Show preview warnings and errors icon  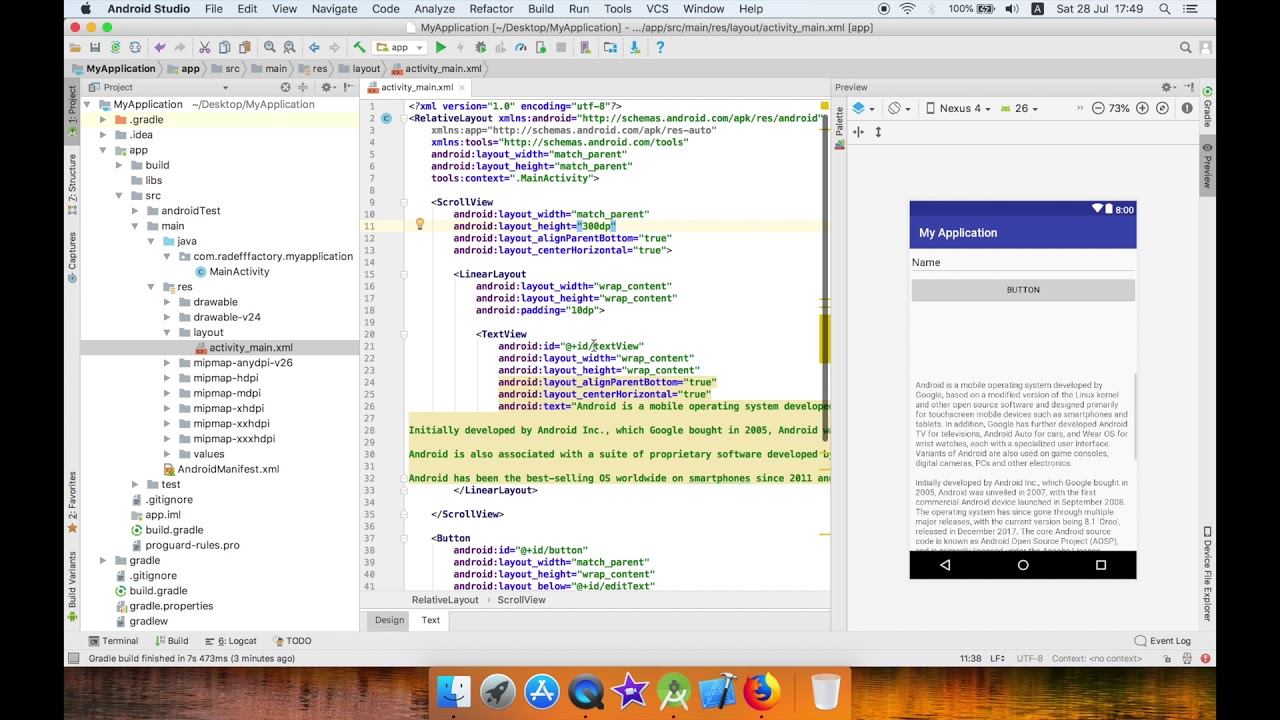coord(1187,108)
